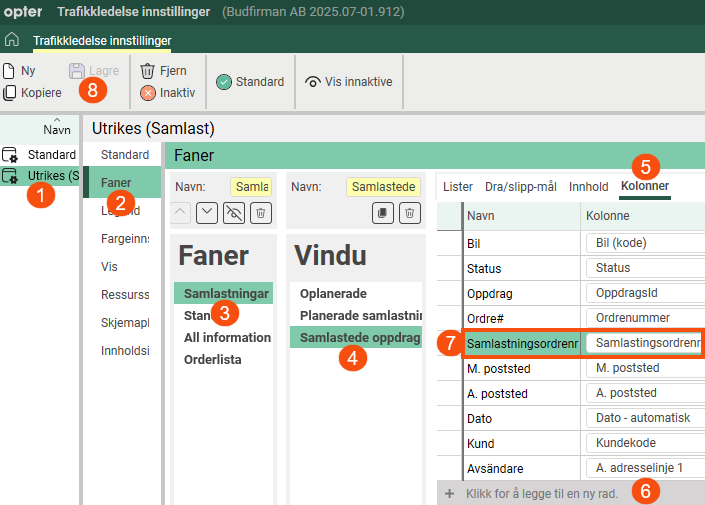Toggle Vis innaktive visibility
705x505 pixels.
(313, 82)
